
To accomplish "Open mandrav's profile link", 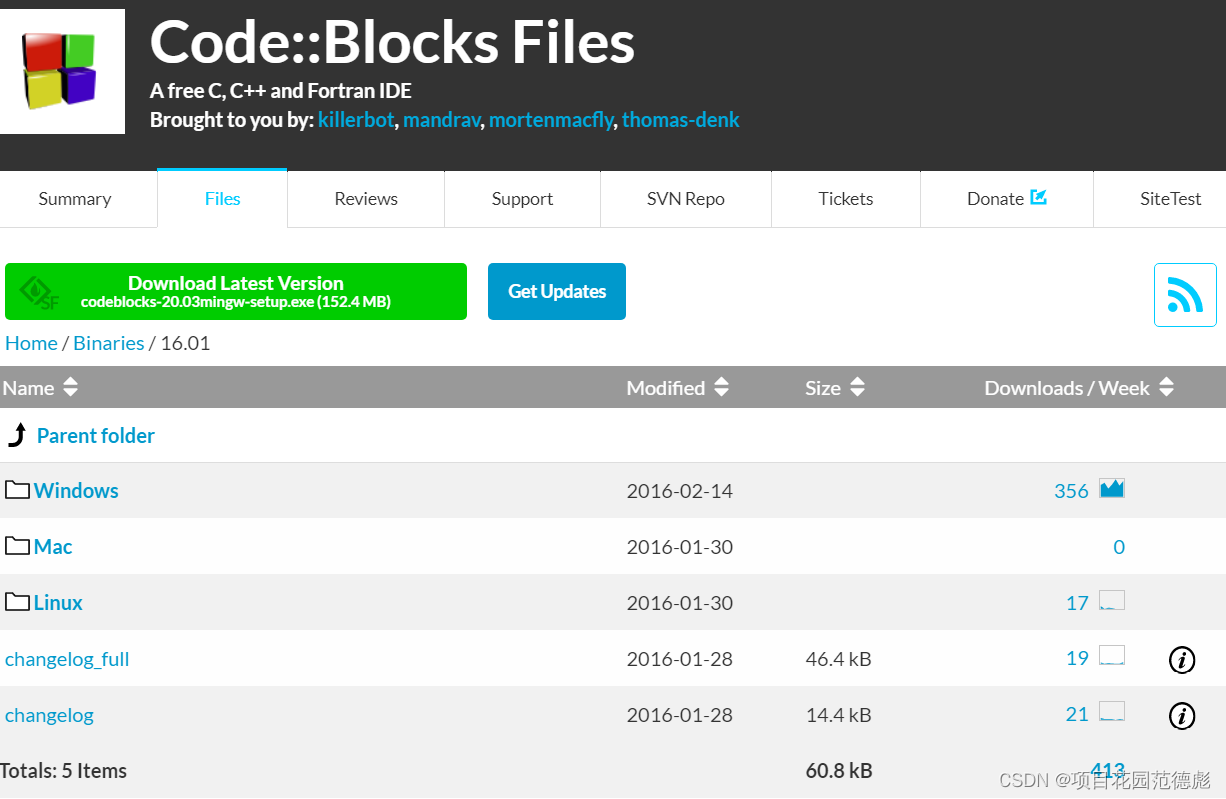I will [441, 120].
